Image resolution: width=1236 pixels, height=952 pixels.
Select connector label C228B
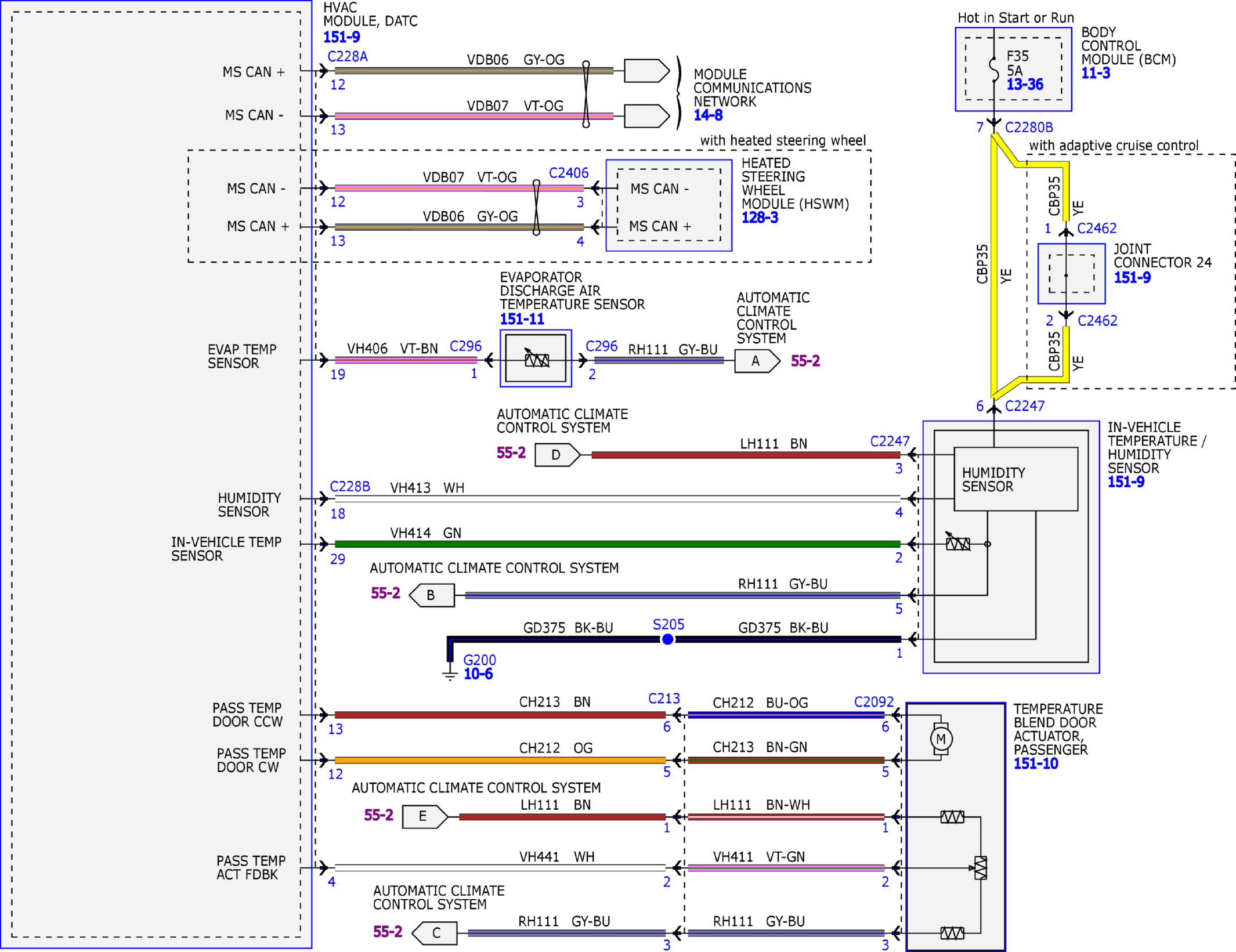click(350, 486)
